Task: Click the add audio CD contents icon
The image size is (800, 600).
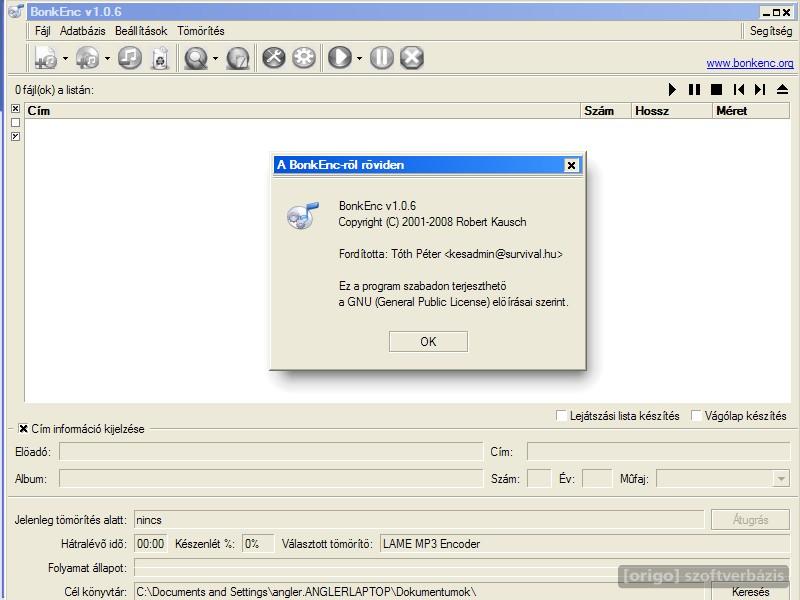Action: [x=88, y=58]
